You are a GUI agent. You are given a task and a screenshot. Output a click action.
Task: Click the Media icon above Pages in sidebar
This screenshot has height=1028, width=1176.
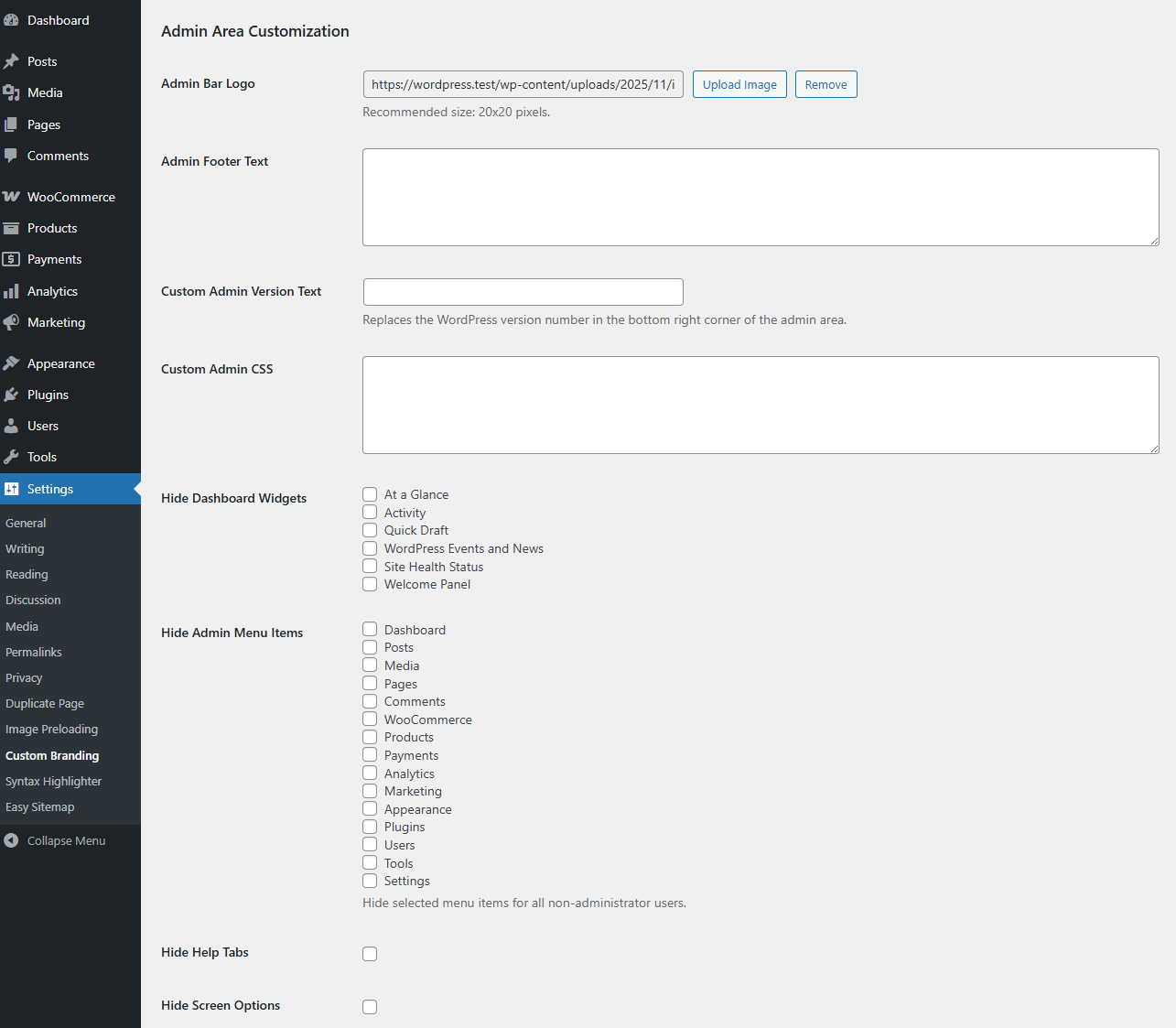click(11, 92)
